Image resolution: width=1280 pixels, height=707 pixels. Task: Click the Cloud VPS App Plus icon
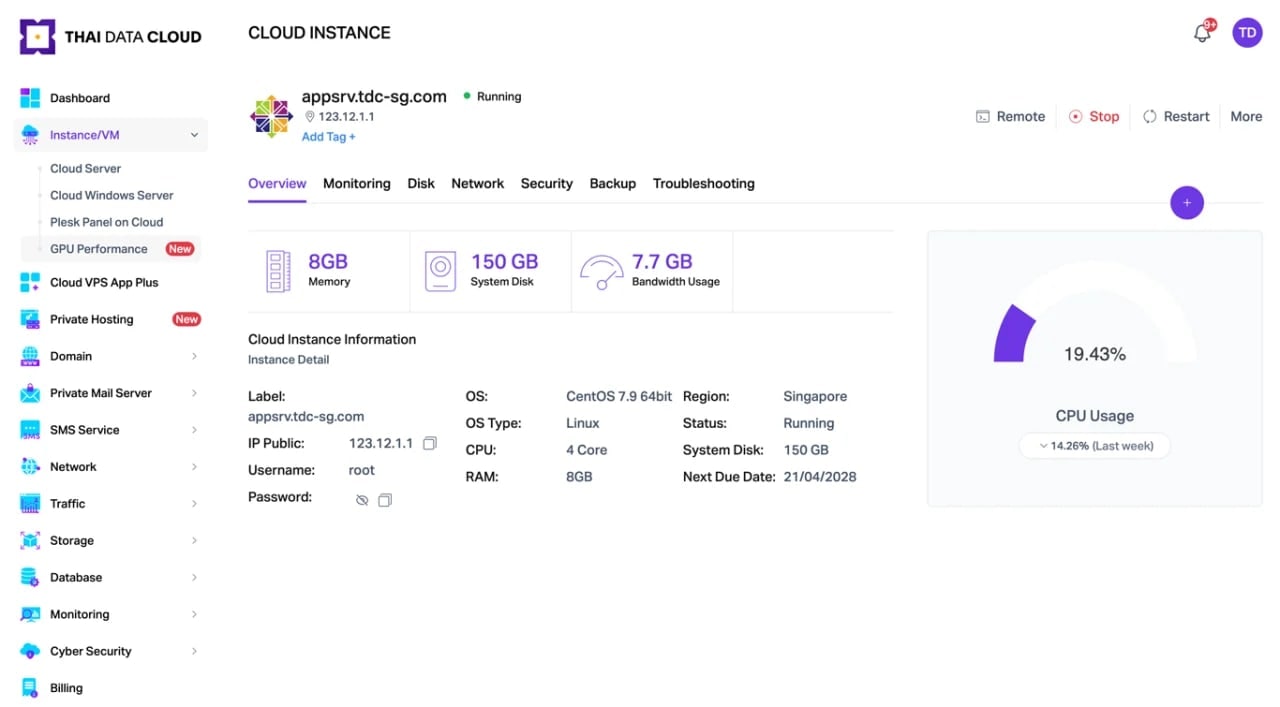30,282
